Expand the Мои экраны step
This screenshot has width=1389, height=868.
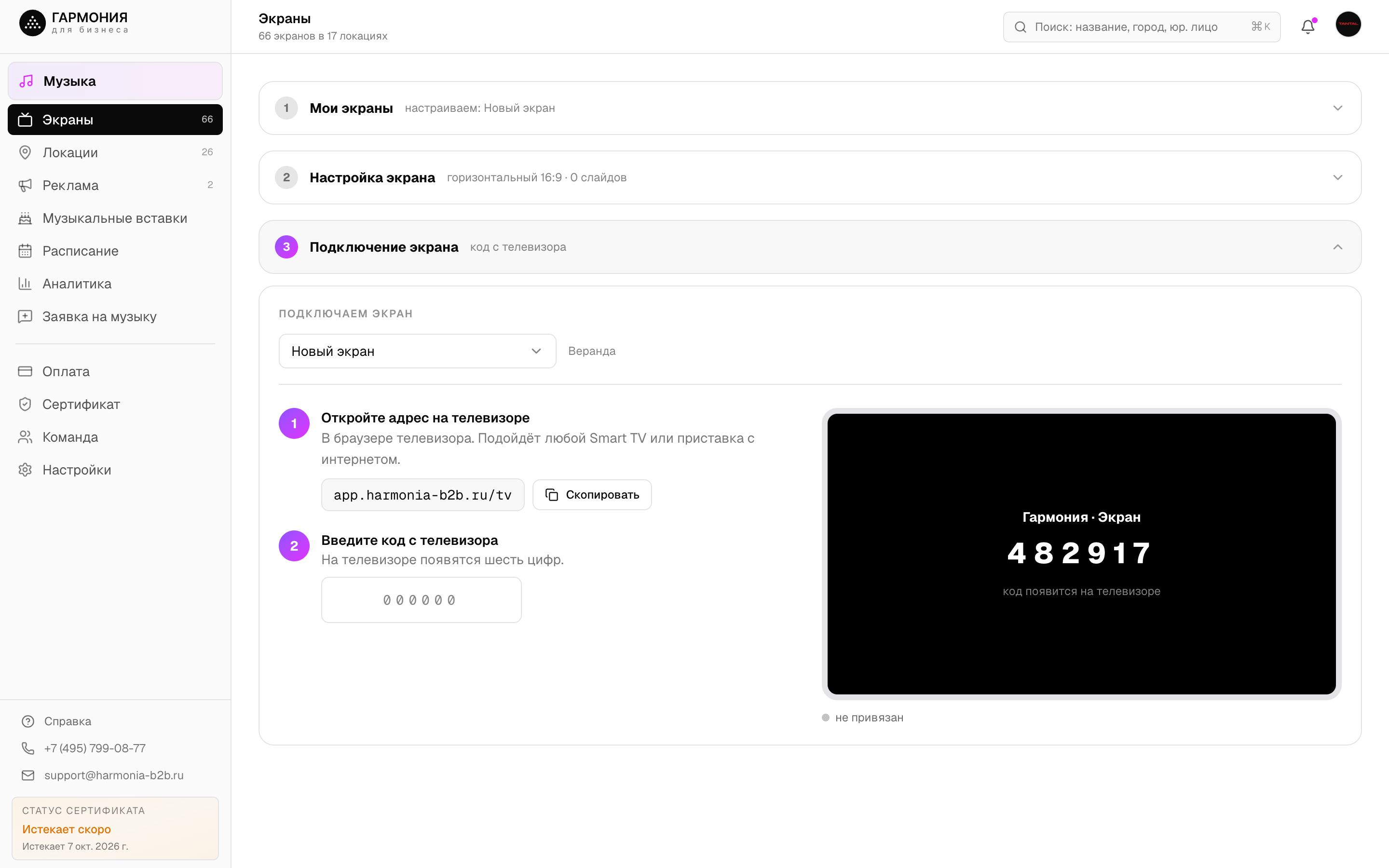tap(809, 108)
